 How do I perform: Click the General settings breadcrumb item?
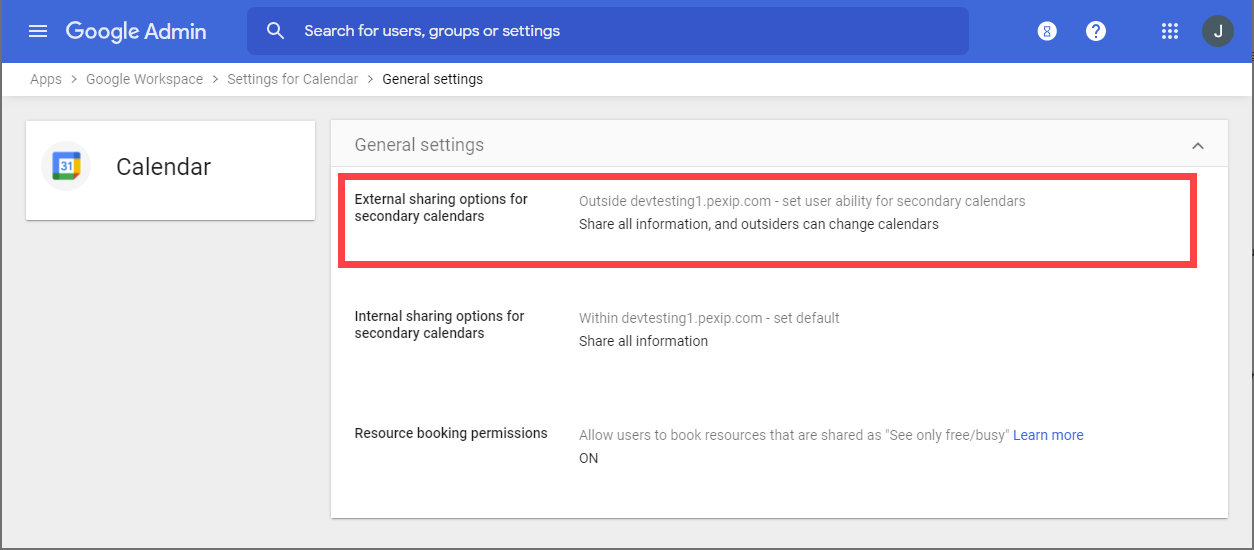tap(432, 79)
